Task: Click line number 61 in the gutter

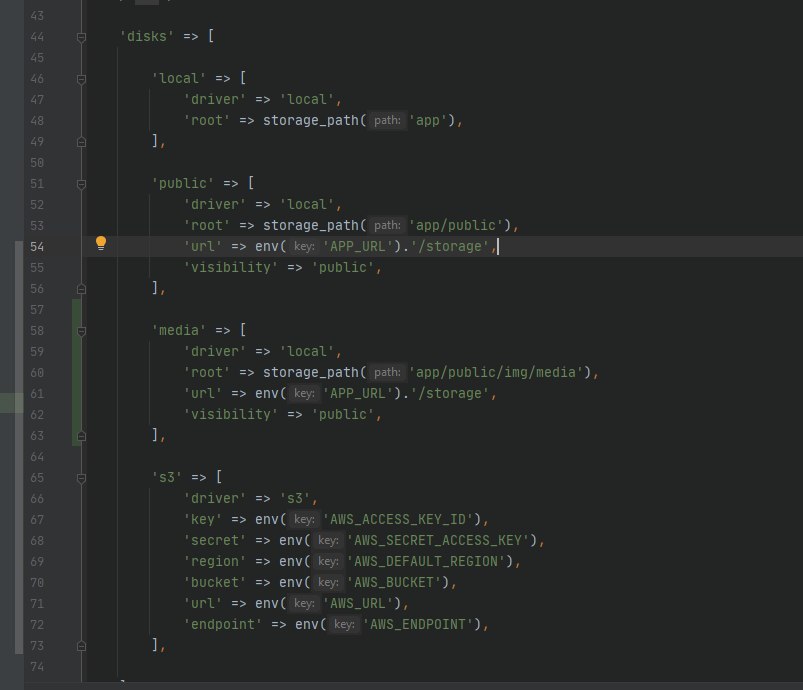Action: click(37, 394)
